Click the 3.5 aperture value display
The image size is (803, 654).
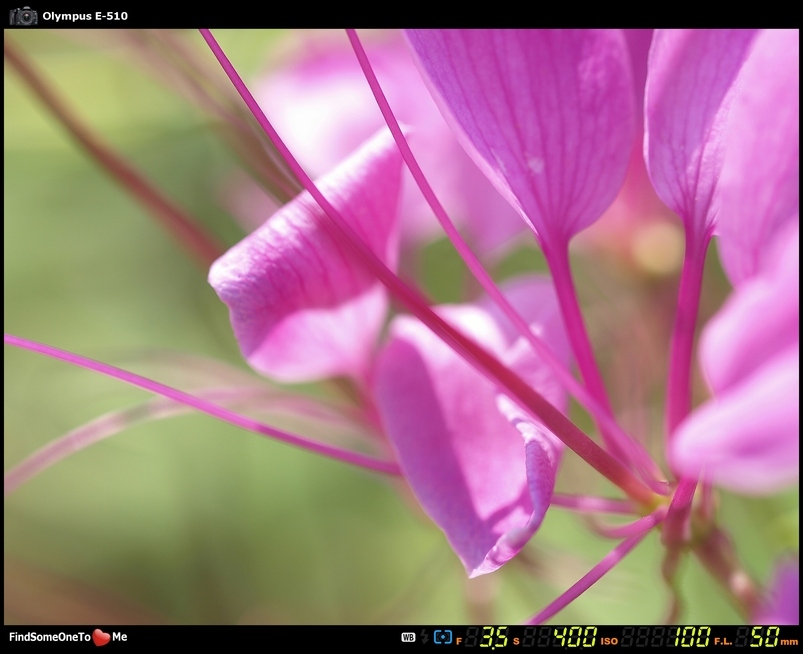coord(492,637)
